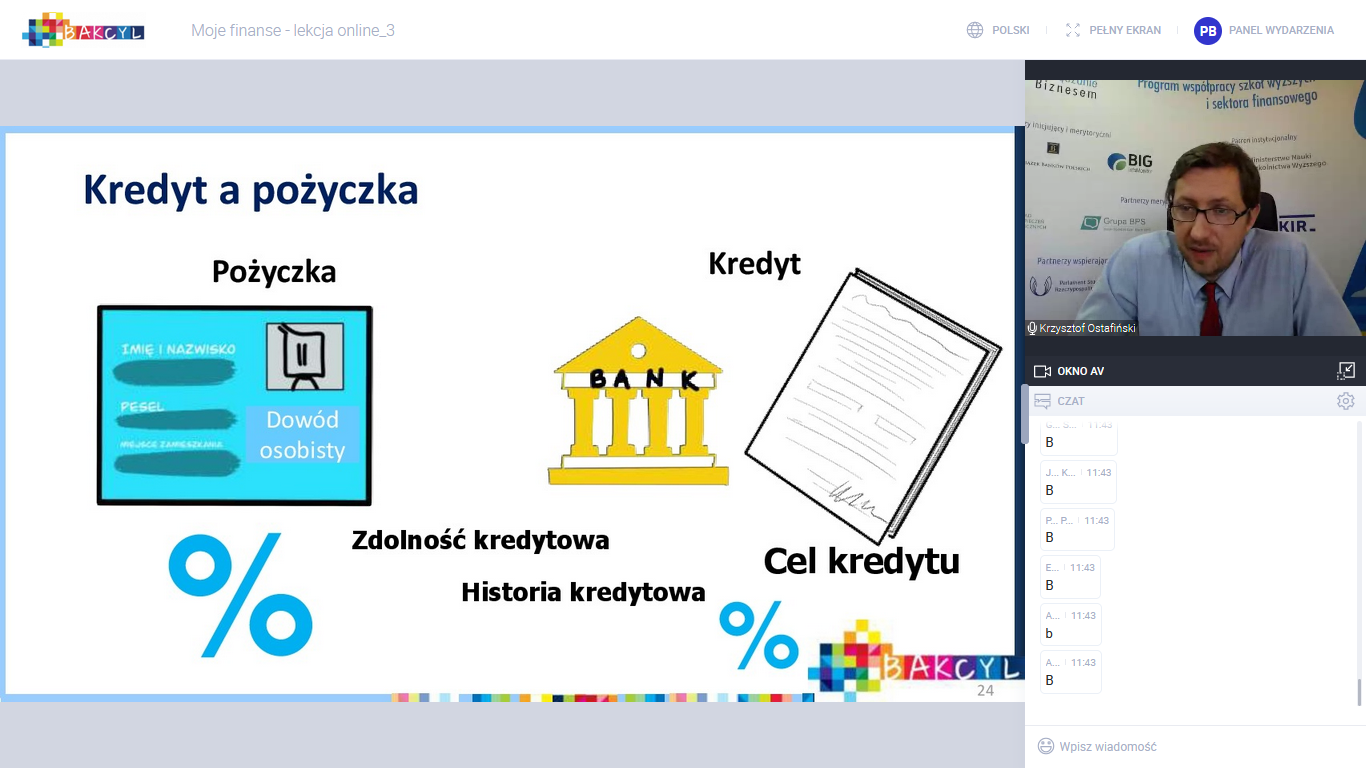Click the camera icon next to OKNO AV
The image size is (1366, 768).
pos(1042,371)
